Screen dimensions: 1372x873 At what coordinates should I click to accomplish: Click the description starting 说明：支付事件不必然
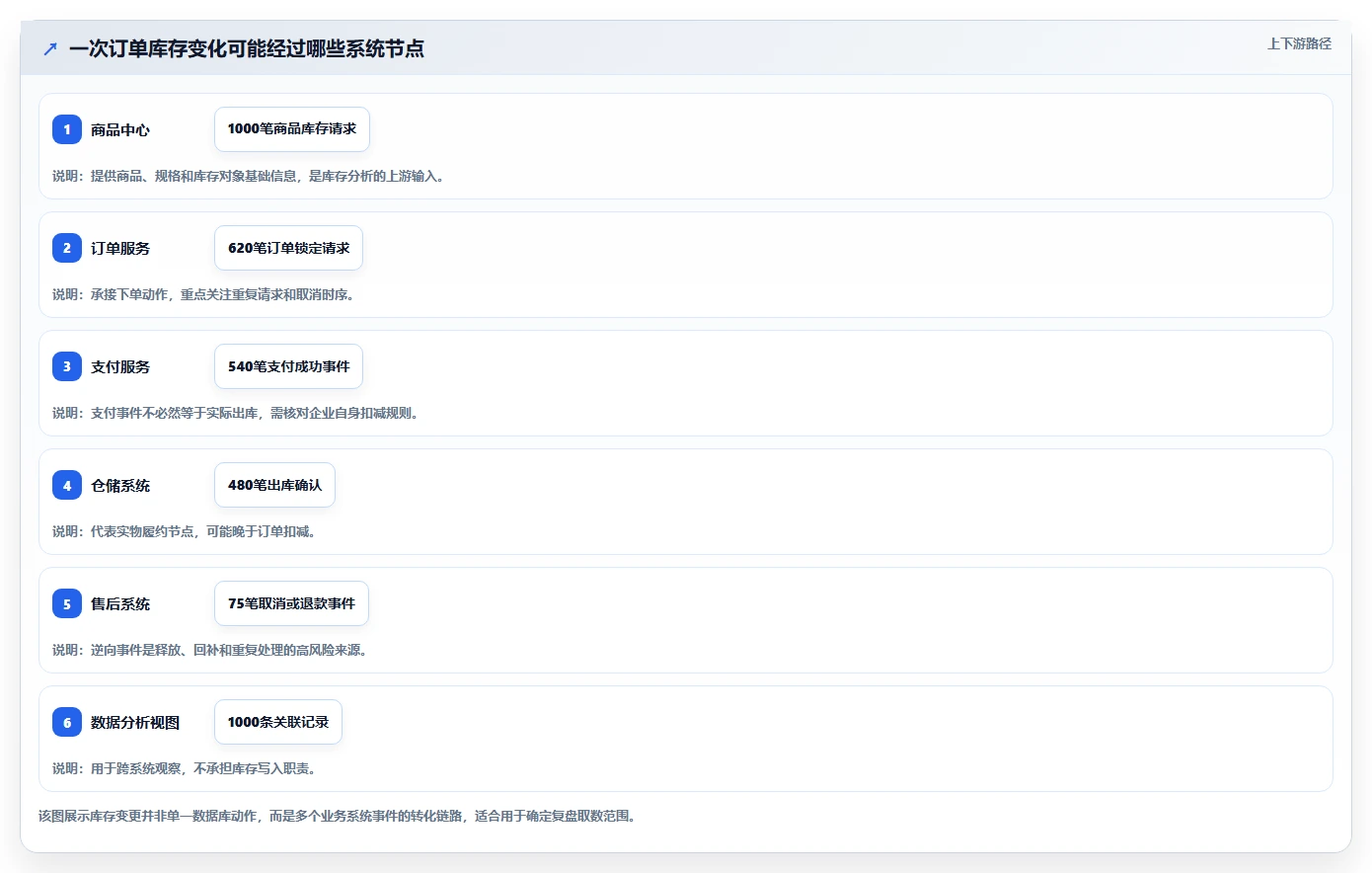(x=236, y=413)
